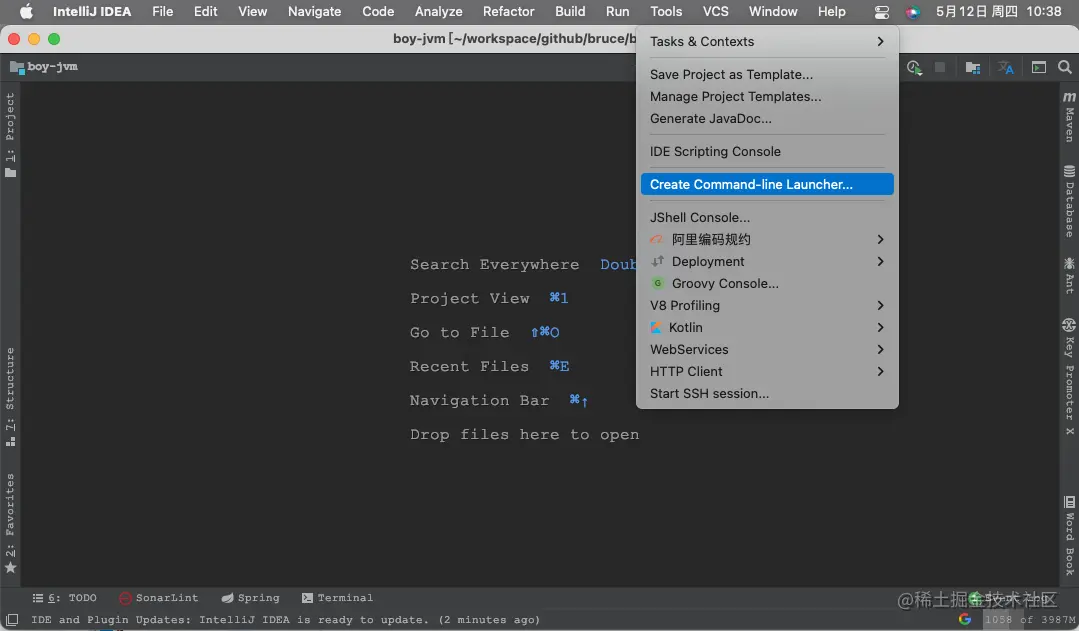Click the date and time in menu bar
The image size is (1079, 631).
coord(998,12)
